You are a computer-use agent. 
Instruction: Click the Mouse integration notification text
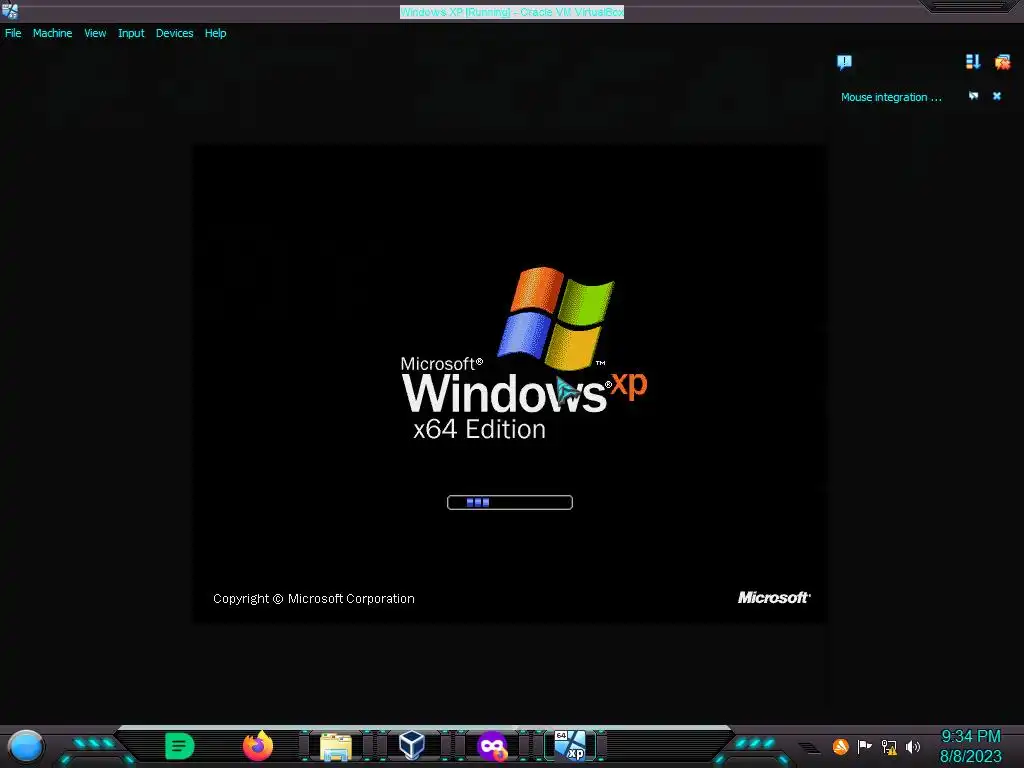(891, 97)
